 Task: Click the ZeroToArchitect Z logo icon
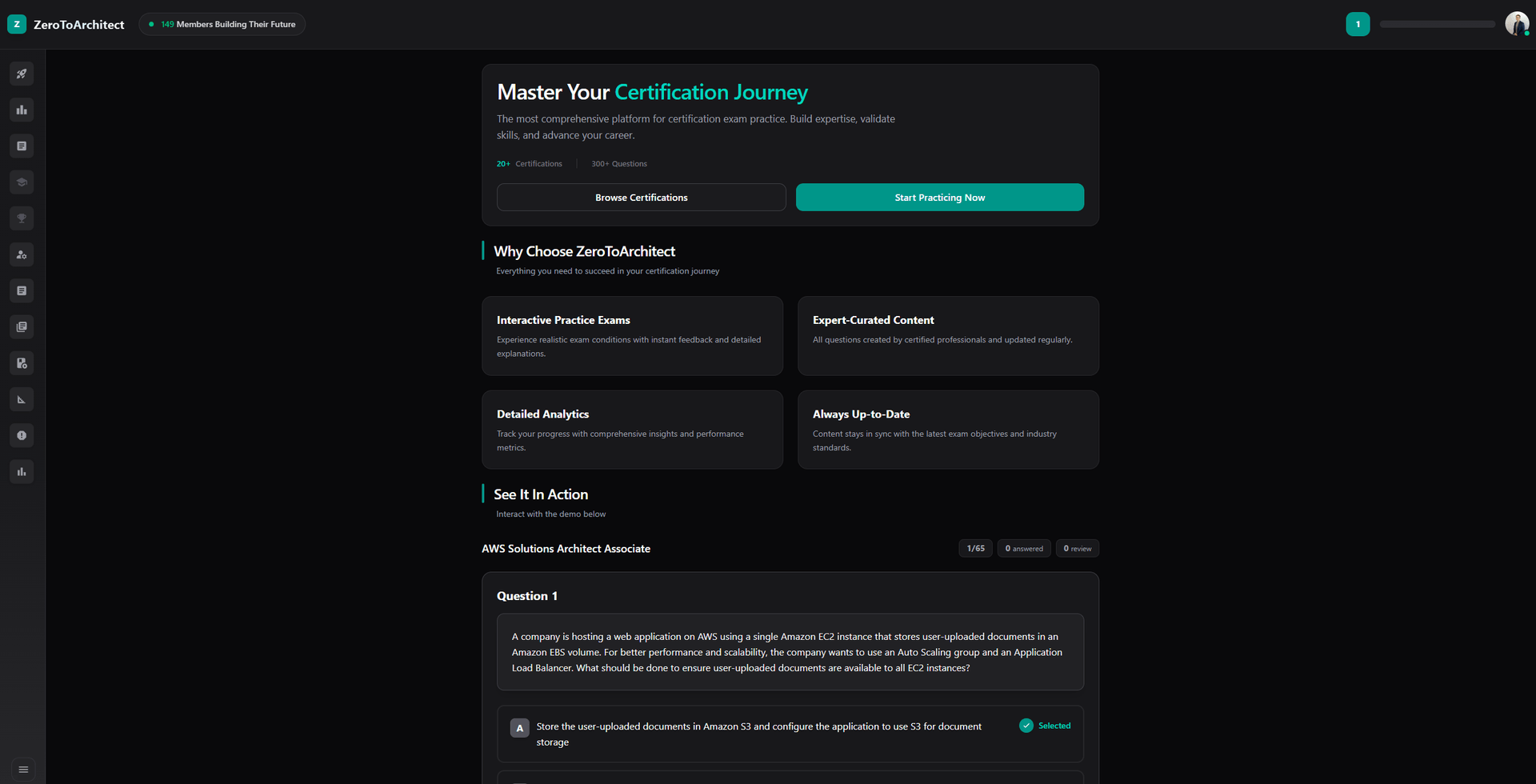(x=17, y=24)
